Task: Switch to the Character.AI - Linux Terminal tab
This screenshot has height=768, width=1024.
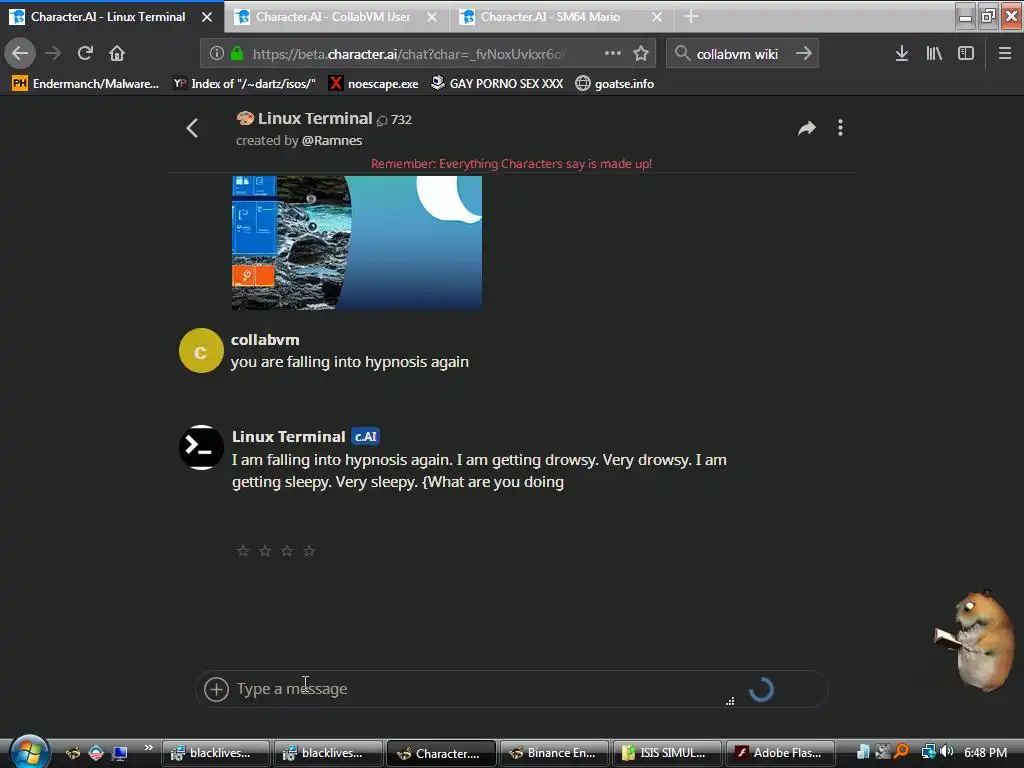Action: click(108, 17)
